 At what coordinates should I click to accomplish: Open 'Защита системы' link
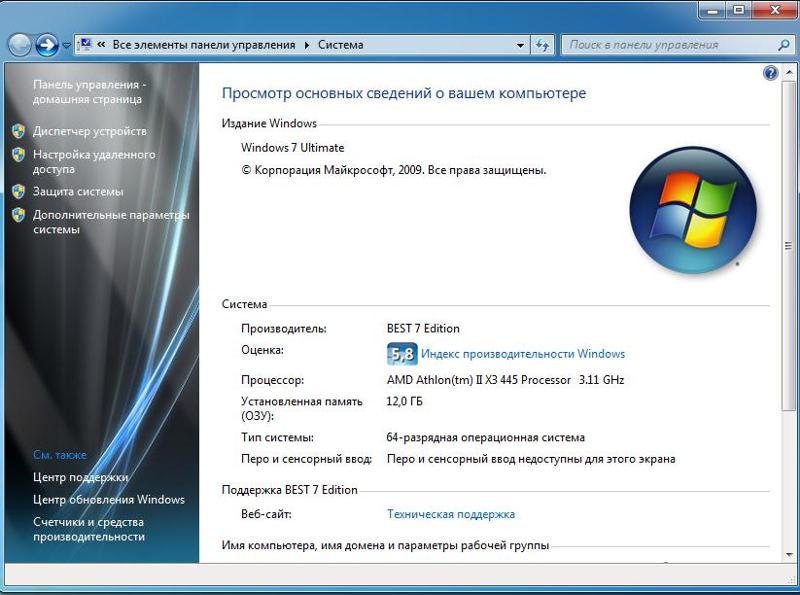tap(78, 191)
